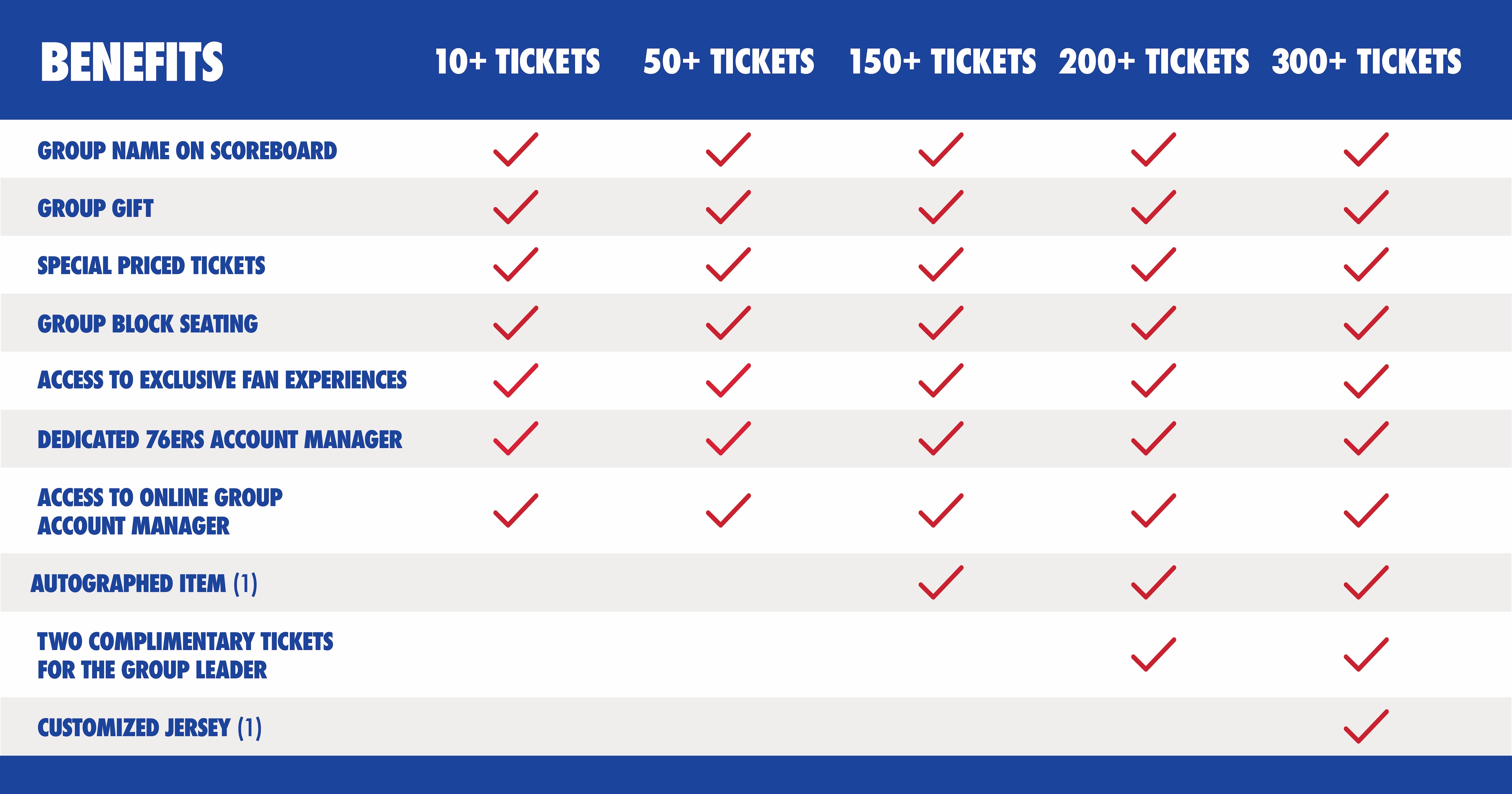This screenshot has width=1512, height=794.
Task: Select the 10+ Tickets column header
Action: click(x=517, y=62)
